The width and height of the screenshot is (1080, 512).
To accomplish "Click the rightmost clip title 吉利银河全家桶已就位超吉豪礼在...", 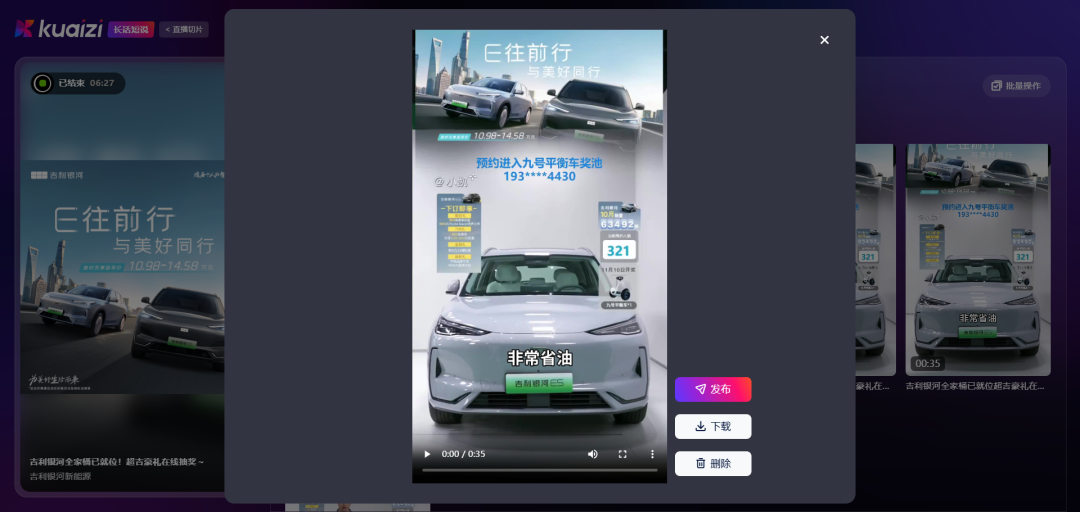I will click(x=976, y=386).
